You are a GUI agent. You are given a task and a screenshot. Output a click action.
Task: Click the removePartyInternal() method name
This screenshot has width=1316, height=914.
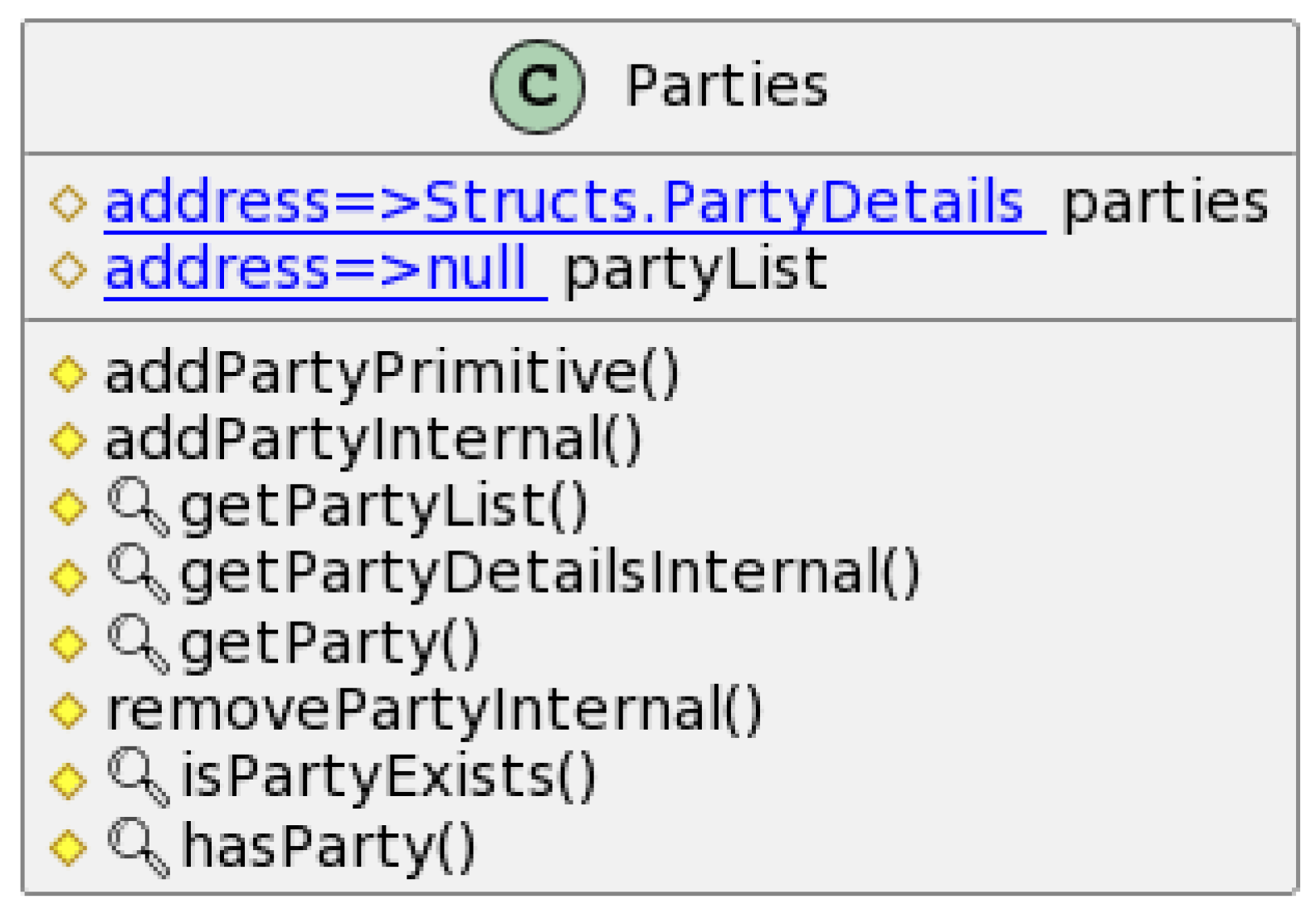click(434, 711)
